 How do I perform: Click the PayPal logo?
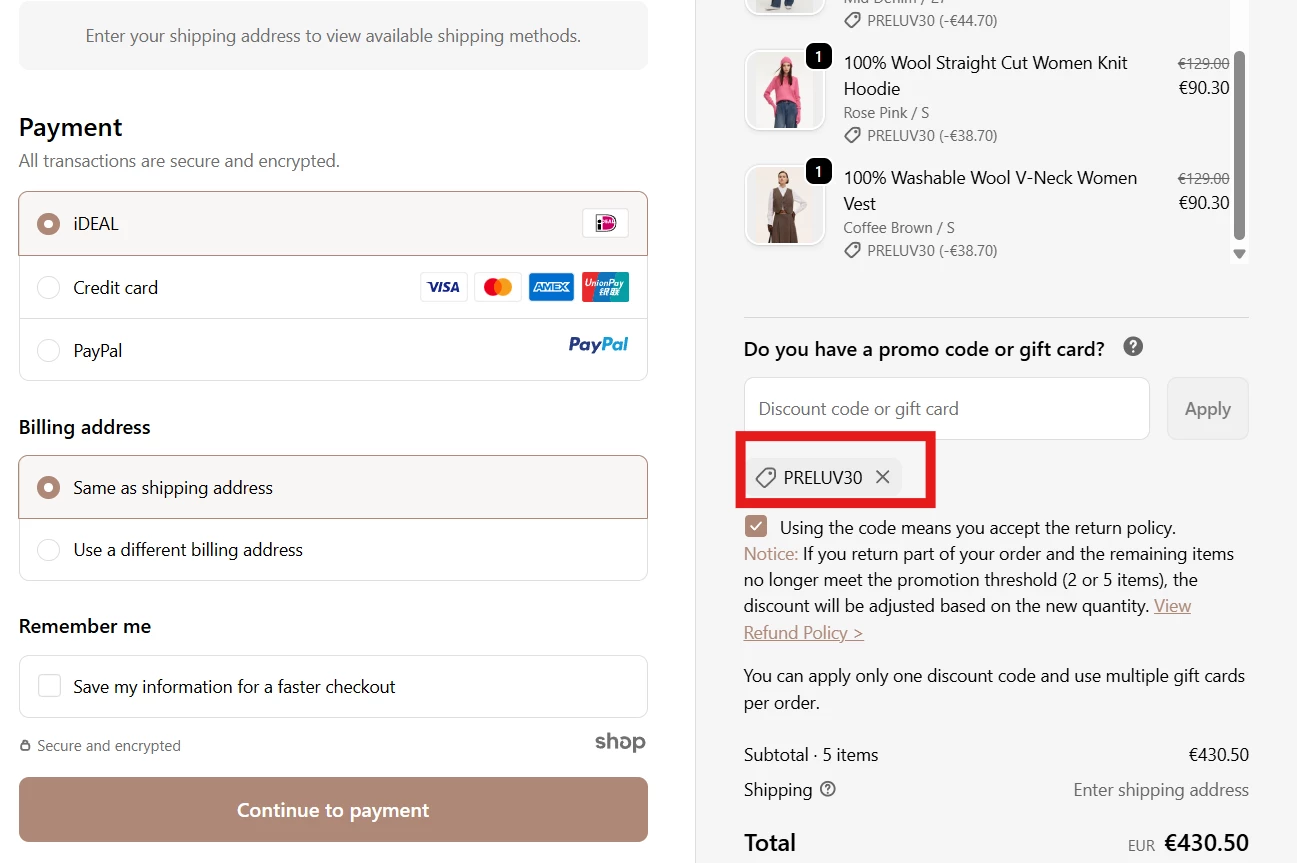tap(598, 345)
